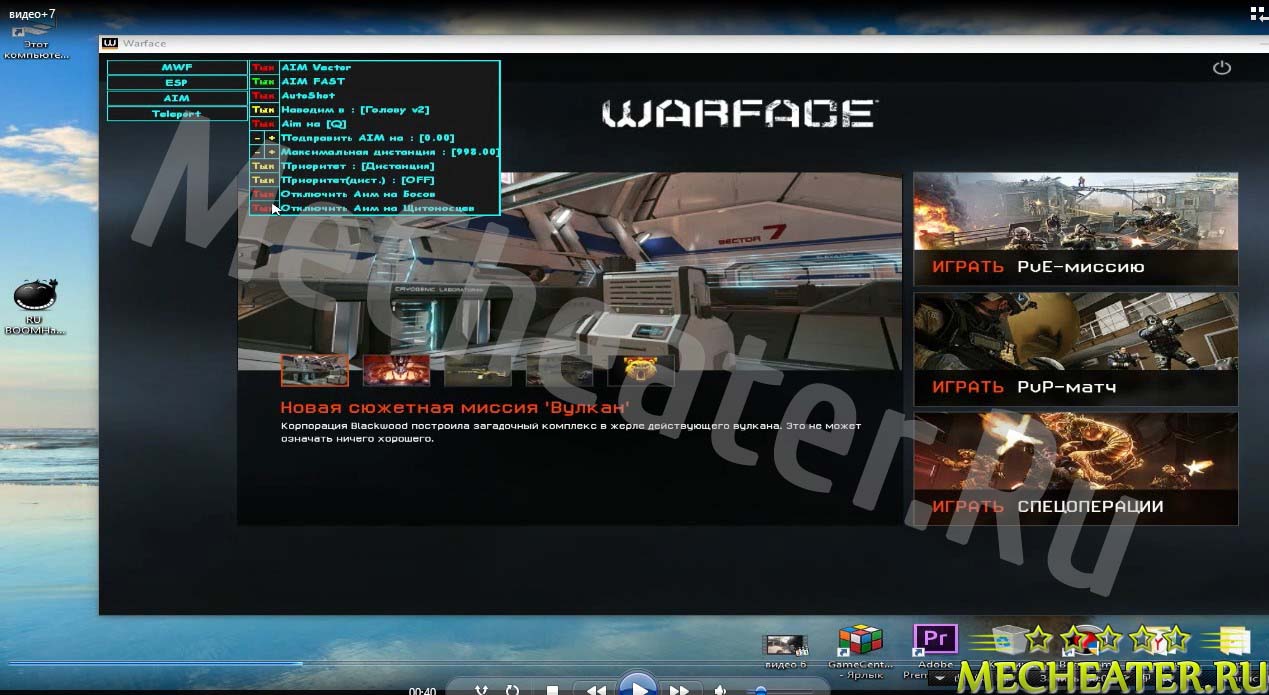Click the previous track button
1269x695 pixels.
click(596, 690)
